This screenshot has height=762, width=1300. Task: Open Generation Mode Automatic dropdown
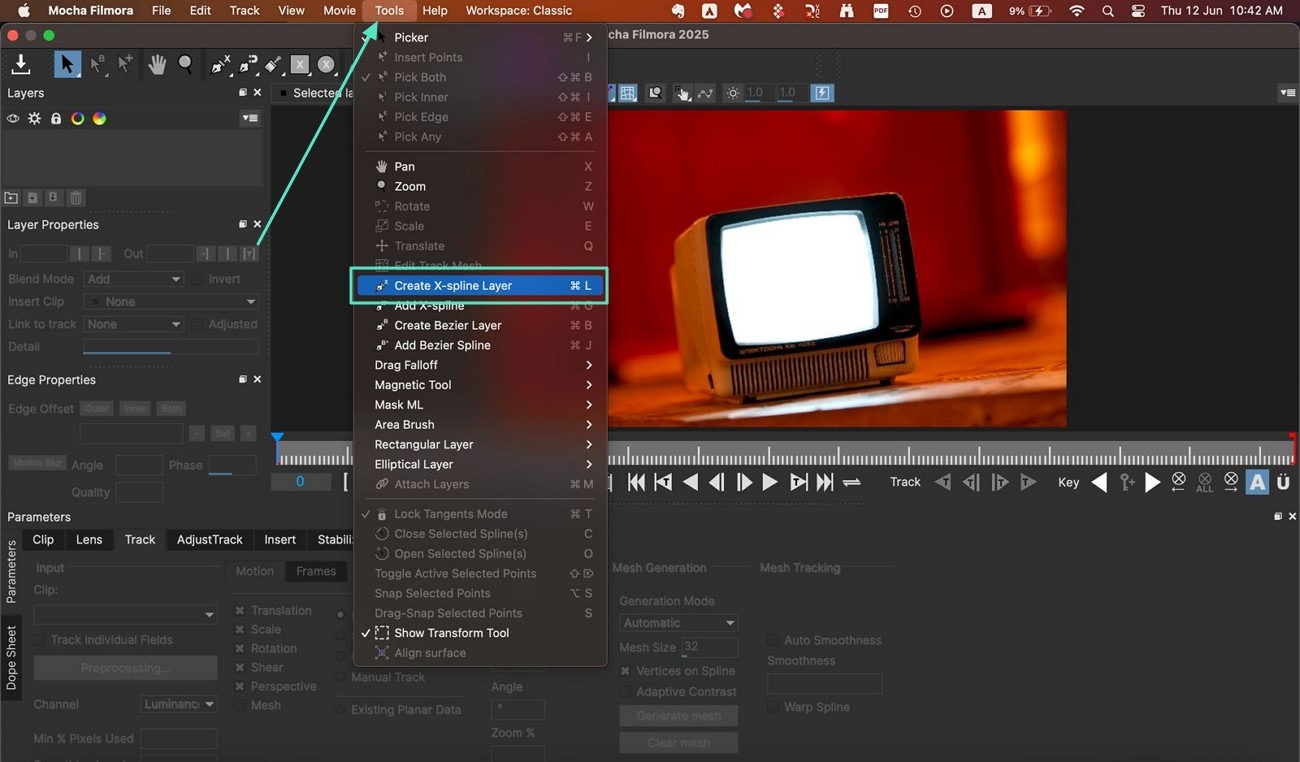click(678, 622)
